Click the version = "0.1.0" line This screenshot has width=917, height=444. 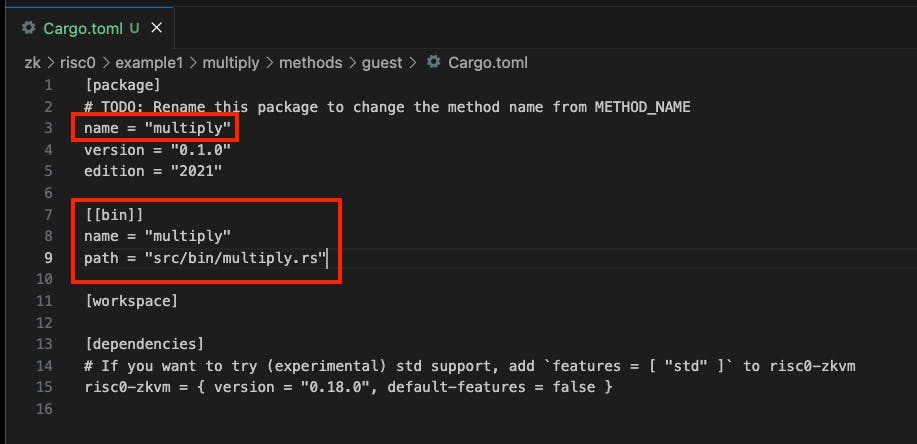click(157, 150)
